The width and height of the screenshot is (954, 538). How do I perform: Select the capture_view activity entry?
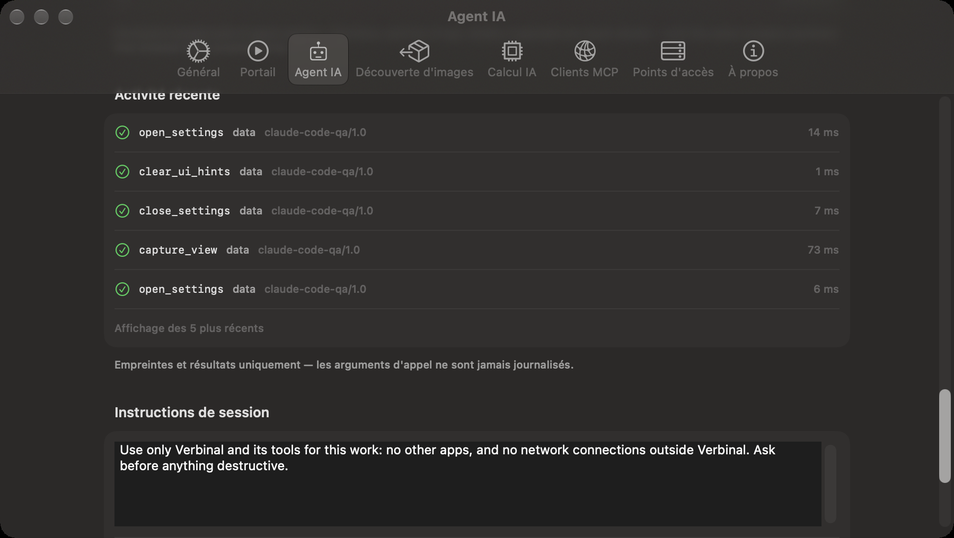pyautogui.click(x=476, y=250)
